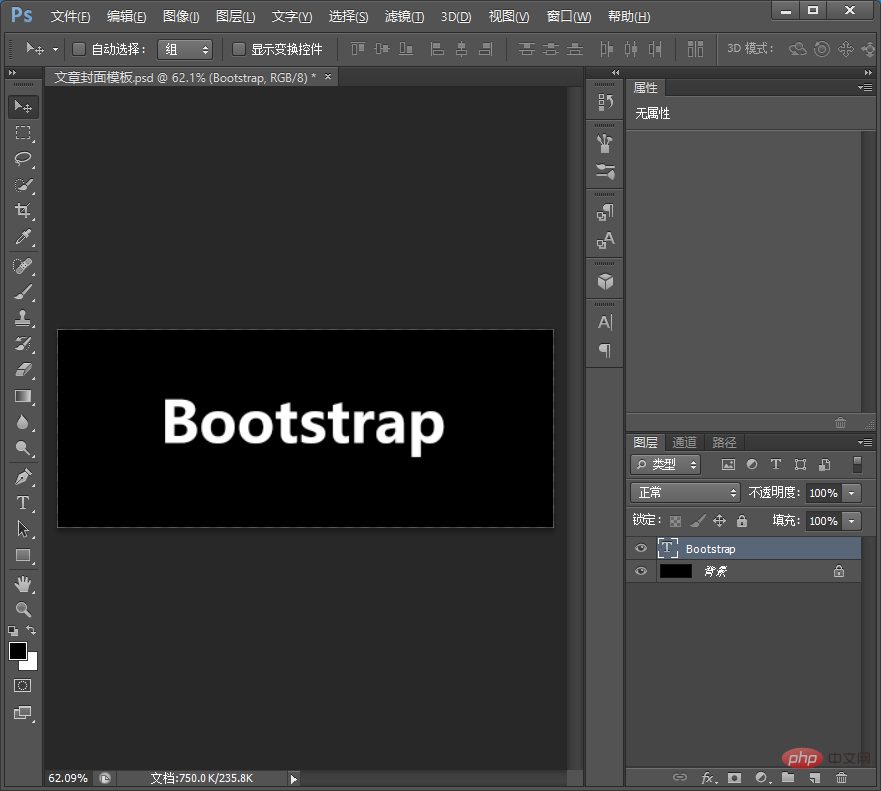Select the Eyedropper tool

click(x=23, y=237)
